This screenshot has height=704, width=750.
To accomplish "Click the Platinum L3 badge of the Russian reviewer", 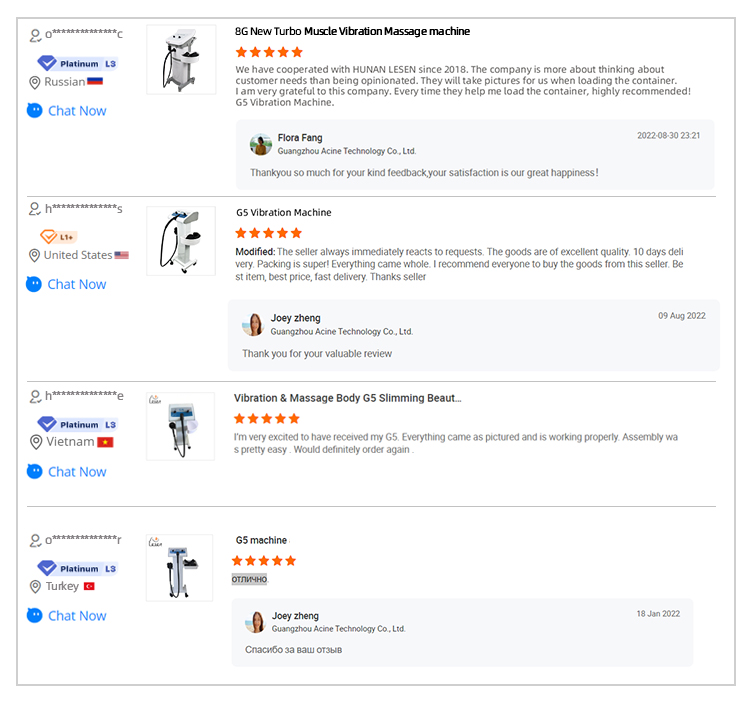I will pyautogui.click(x=78, y=63).
